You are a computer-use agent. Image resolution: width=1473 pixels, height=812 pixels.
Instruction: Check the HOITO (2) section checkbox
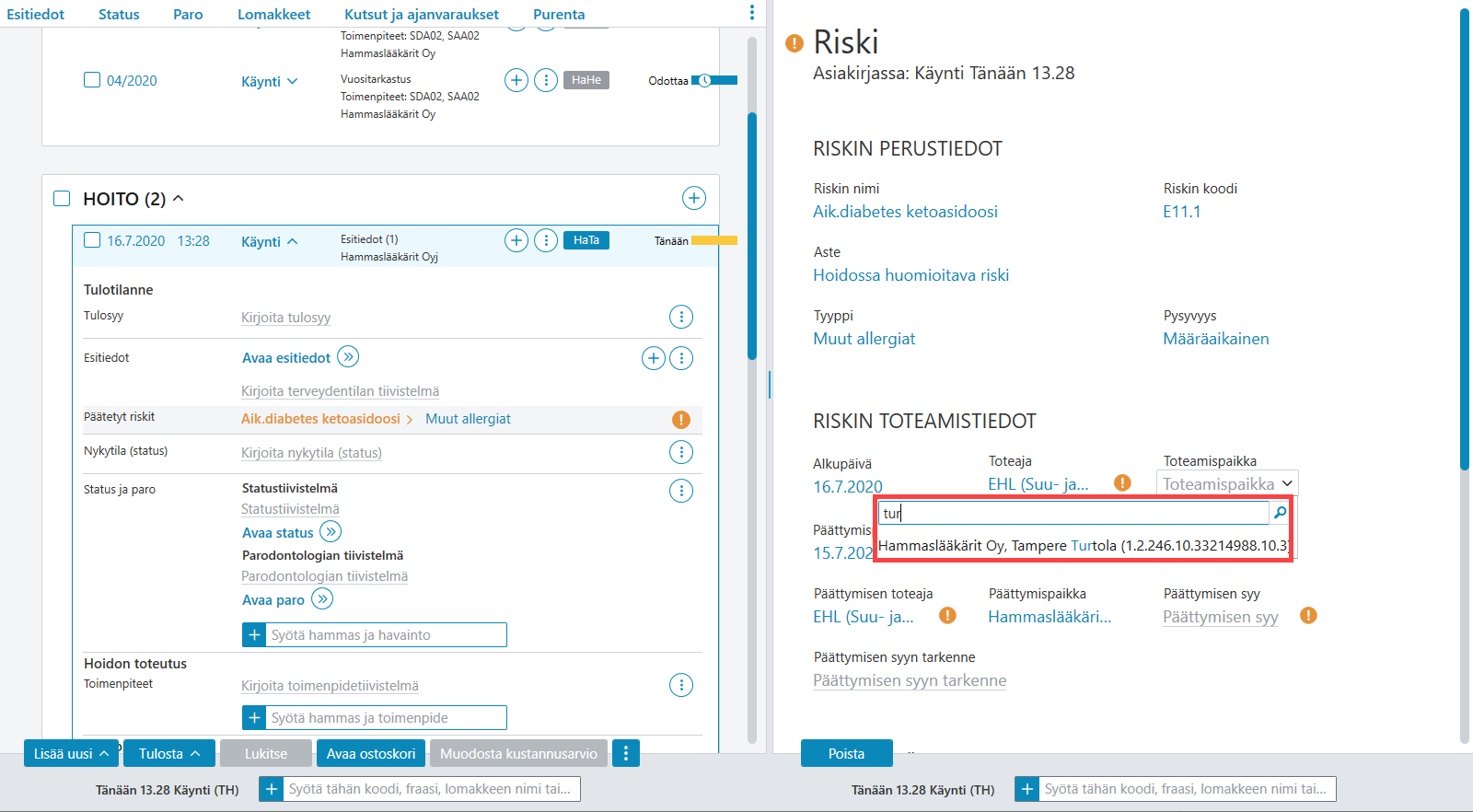(x=62, y=198)
